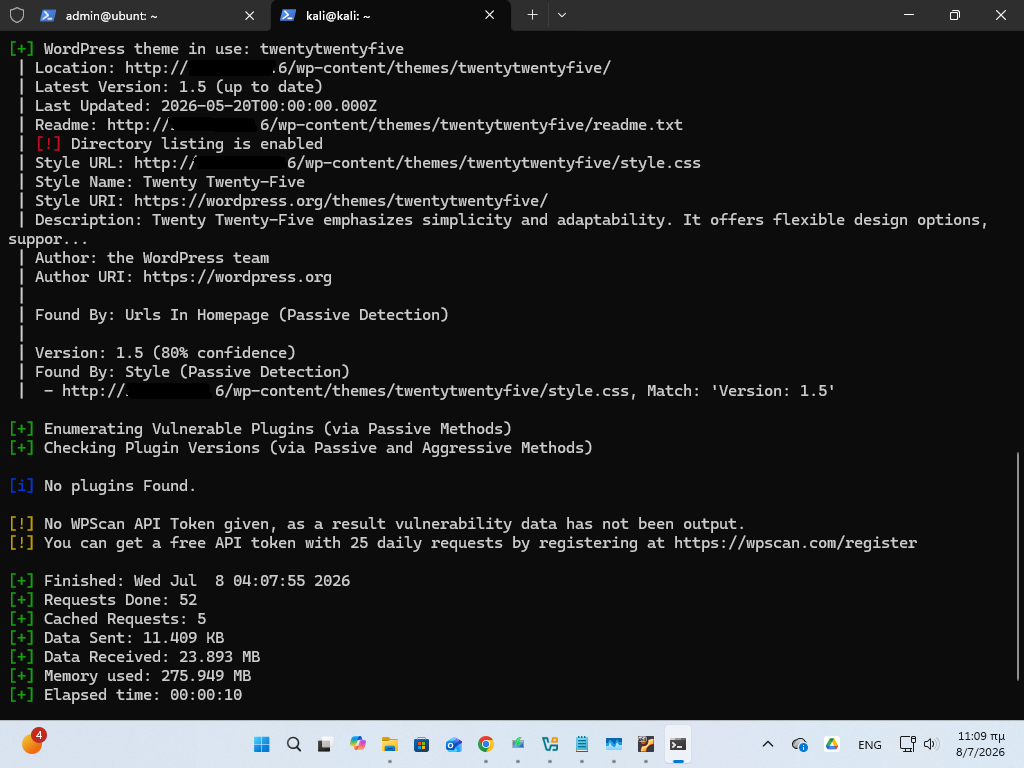1024x768 pixels.
Task: Open File Explorer from the taskbar
Action: point(390,744)
